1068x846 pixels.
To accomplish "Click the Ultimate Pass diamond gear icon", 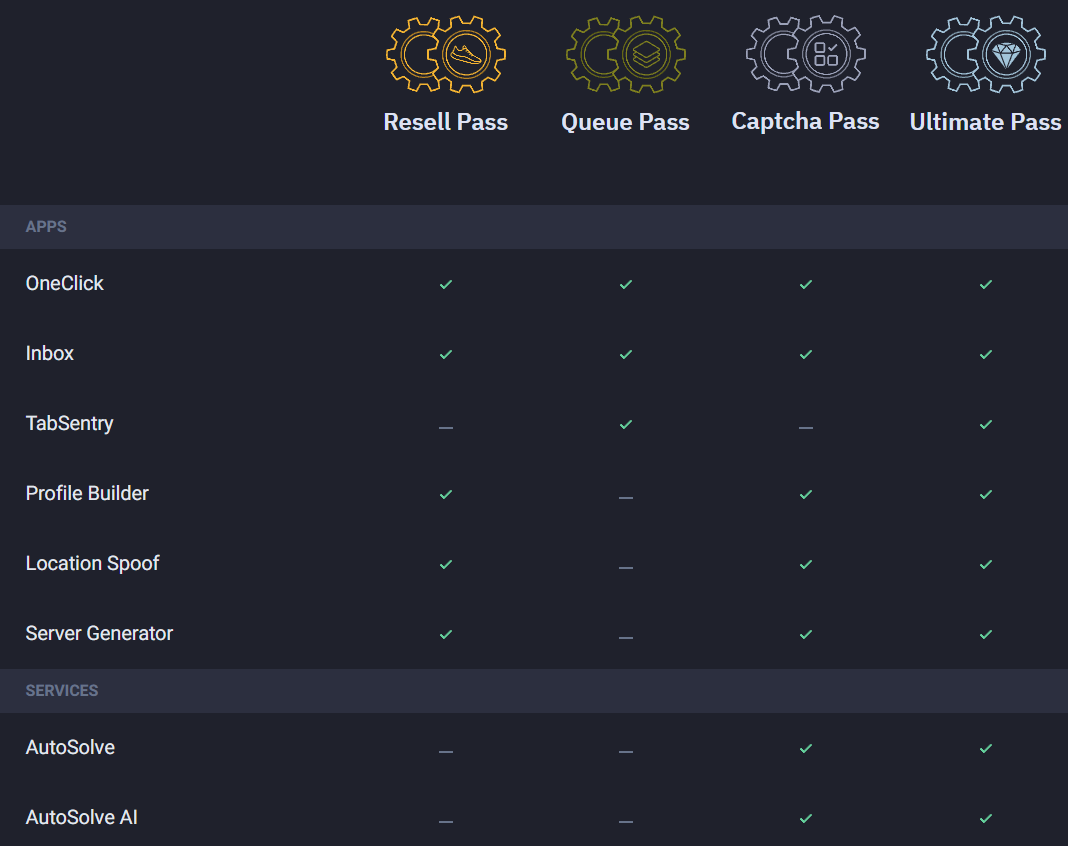I will [x=986, y=54].
